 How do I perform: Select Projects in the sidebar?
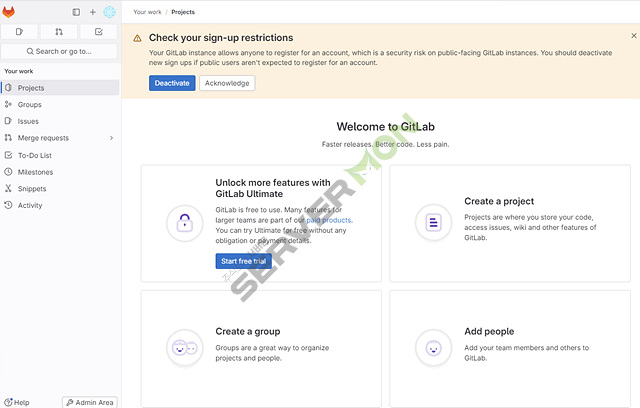(x=60, y=88)
